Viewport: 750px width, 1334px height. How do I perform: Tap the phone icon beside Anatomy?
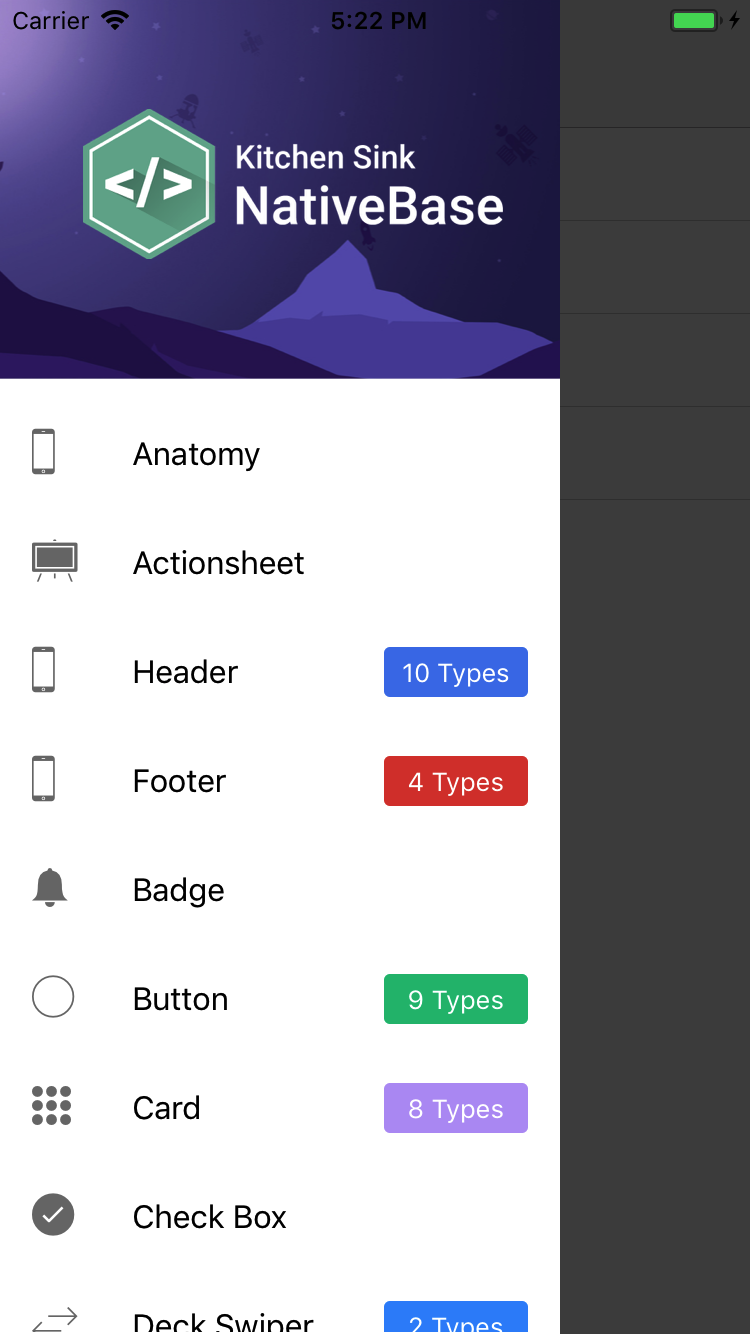coord(43,452)
